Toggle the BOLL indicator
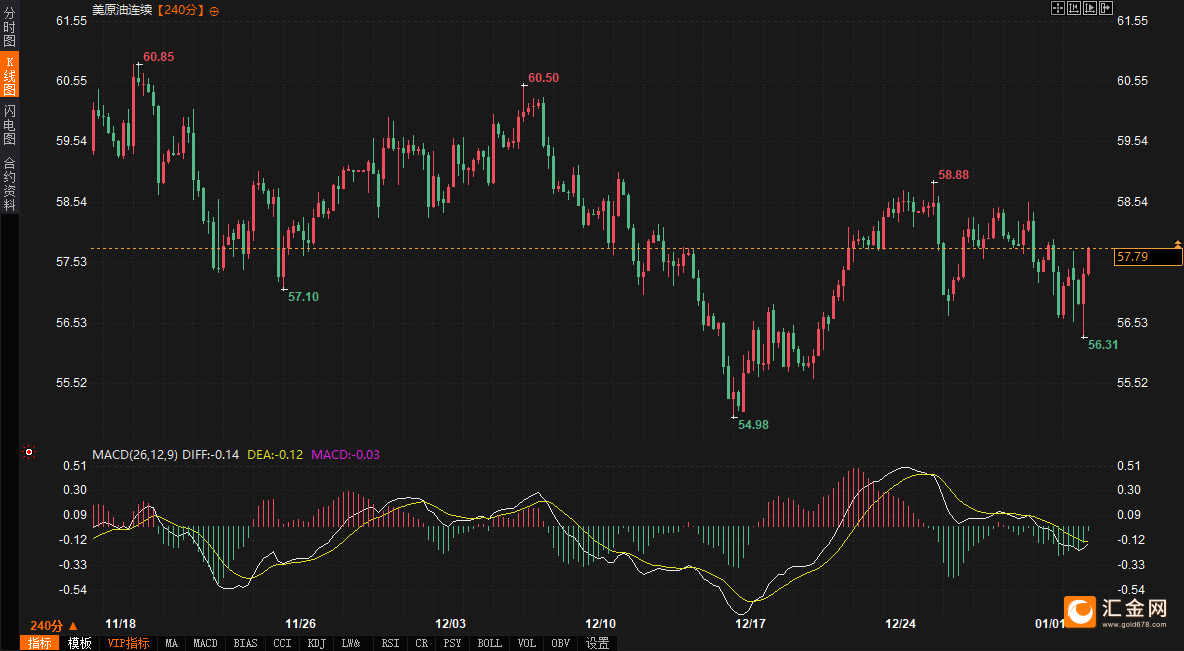 click(489, 643)
